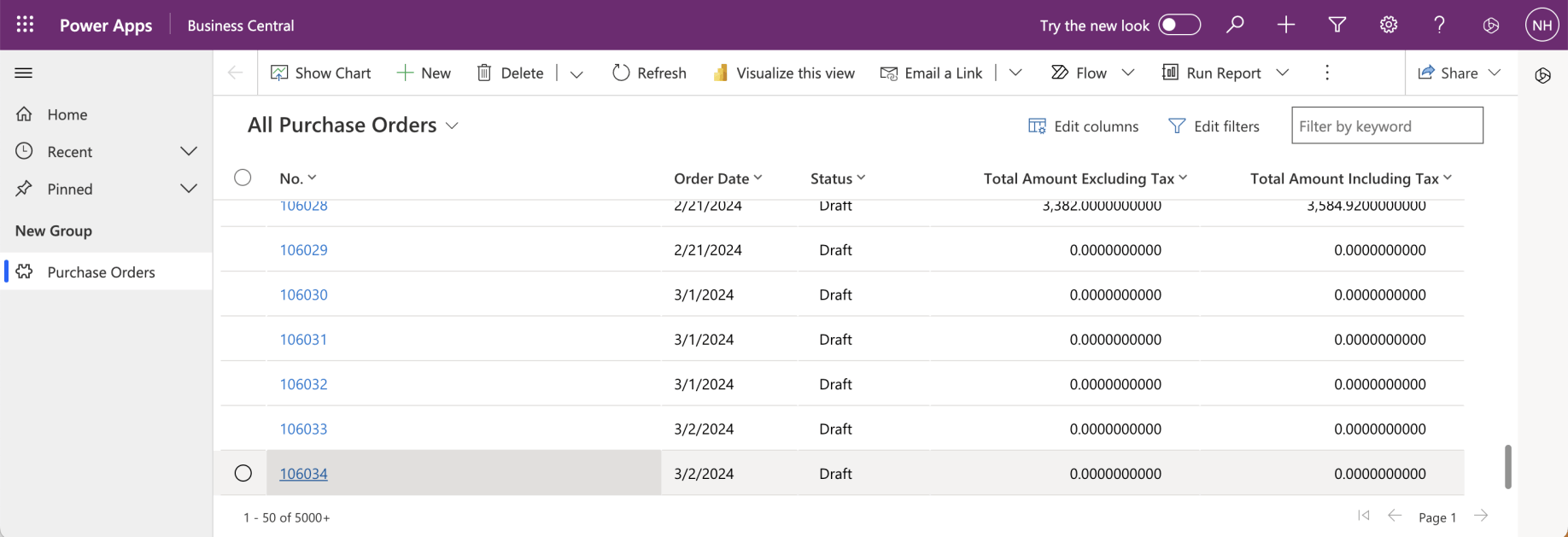
Task: Toggle the 'Try the new look' switch
Action: pos(1179,25)
